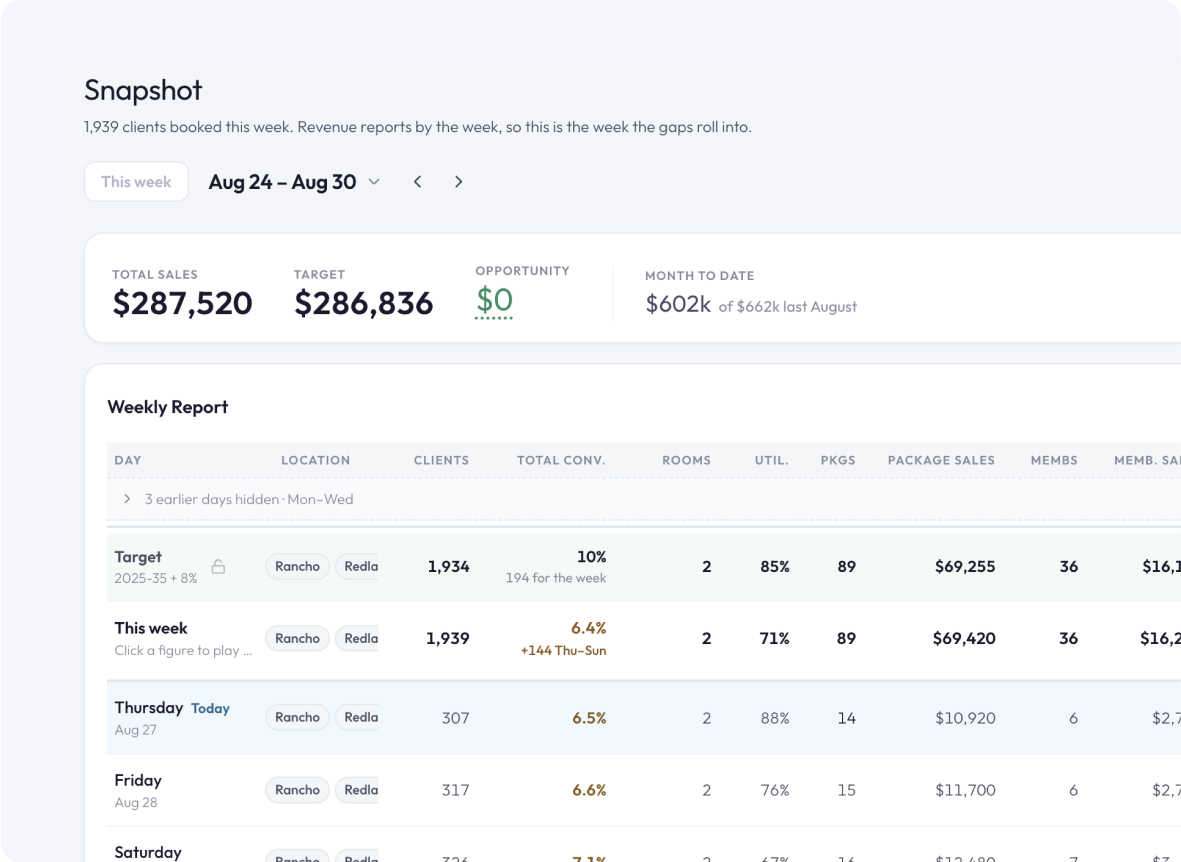Image resolution: width=1181 pixels, height=862 pixels.
Task: Click the 71% utilization in This week row
Action: (x=774, y=638)
